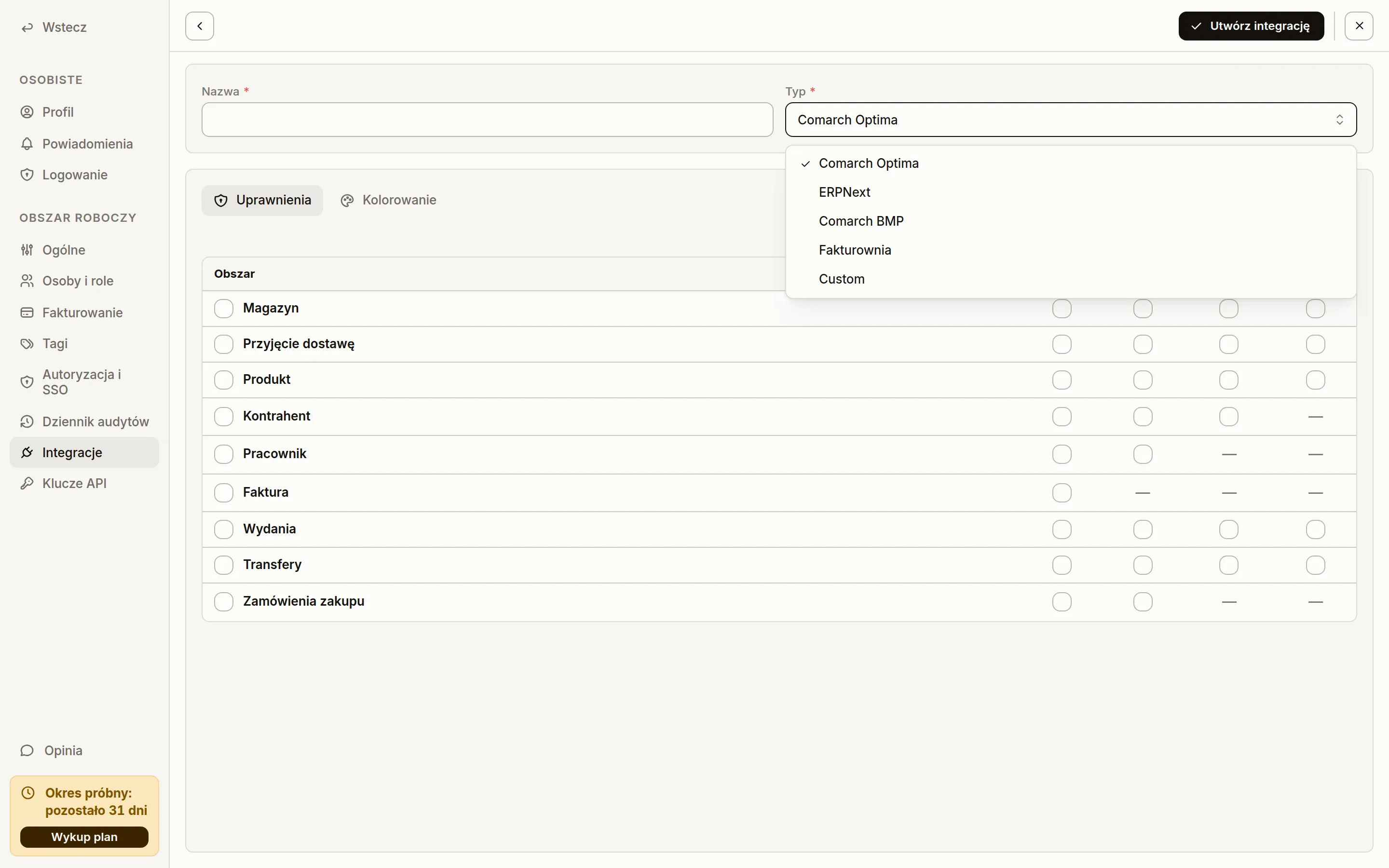
Task: Select ERPNext from the type list
Action: (1071, 192)
